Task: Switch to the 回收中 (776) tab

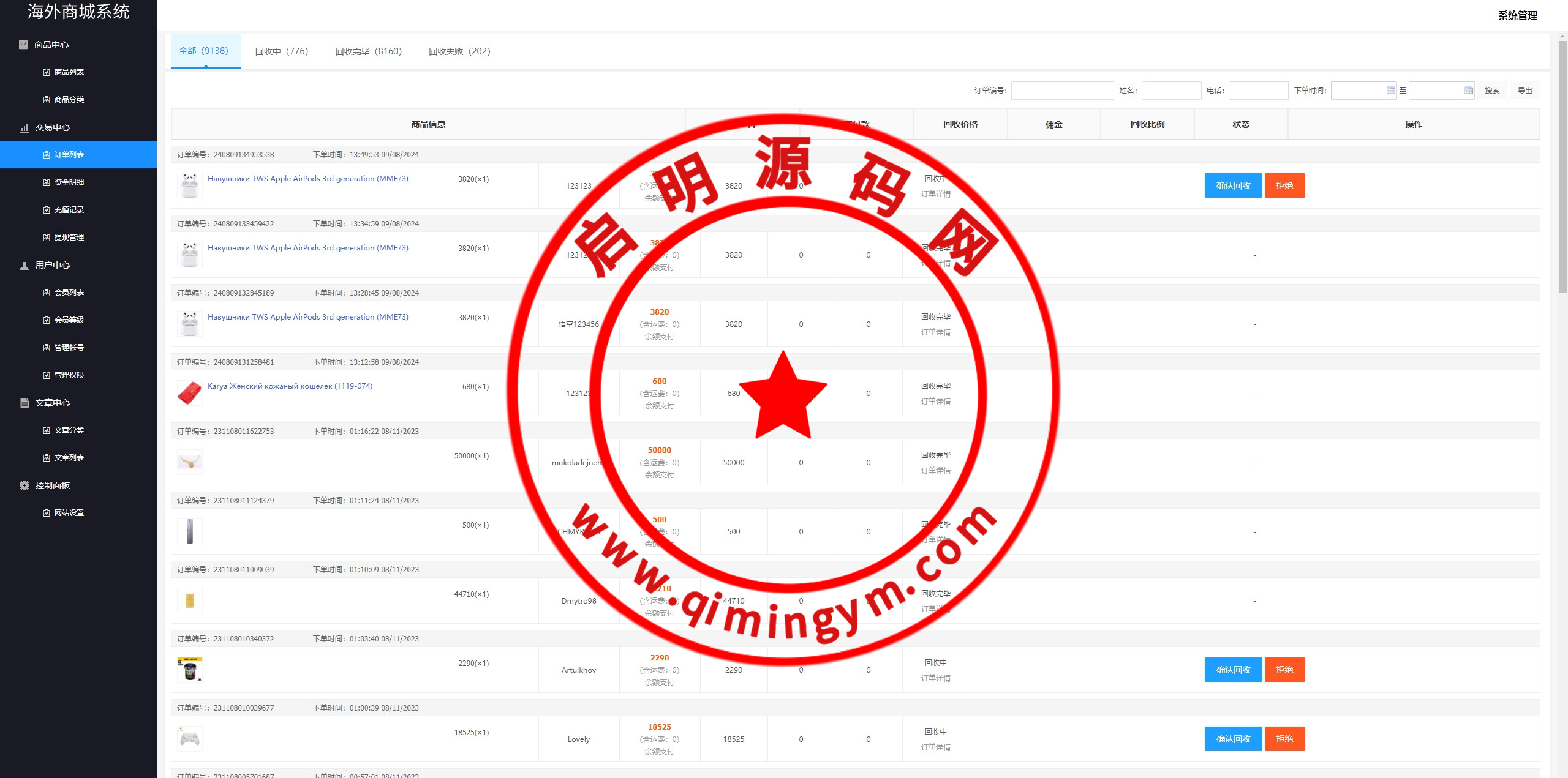Action: pyautogui.click(x=282, y=51)
